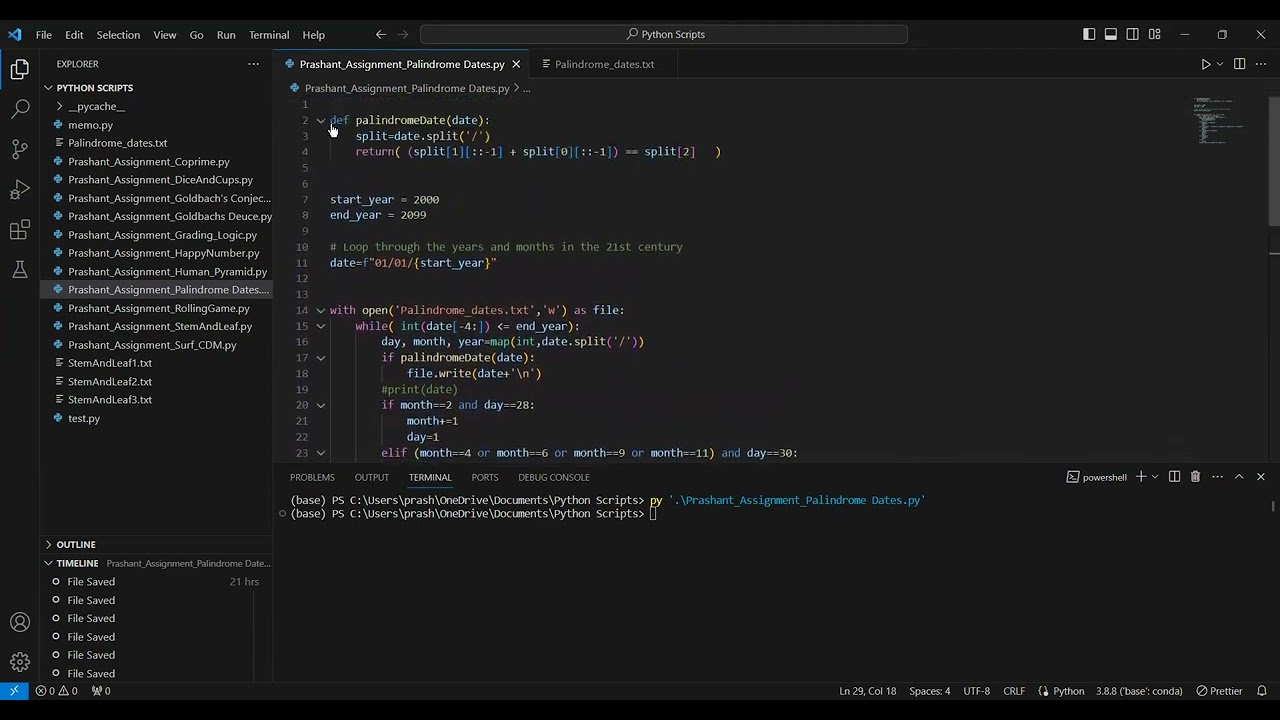This screenshot has height=720, width=1280.
Task: Fold the palindromeDate function at line 2
Action: point(321,120)
